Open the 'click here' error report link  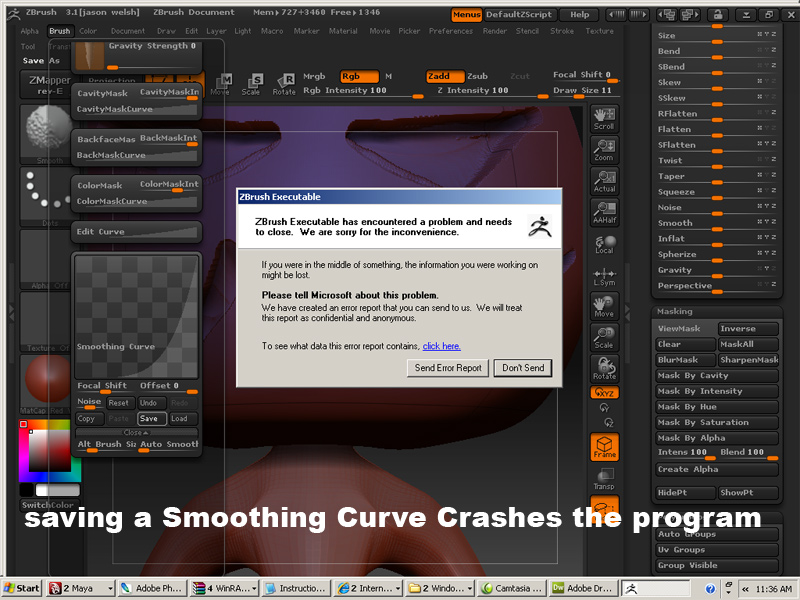click(441, 346)
